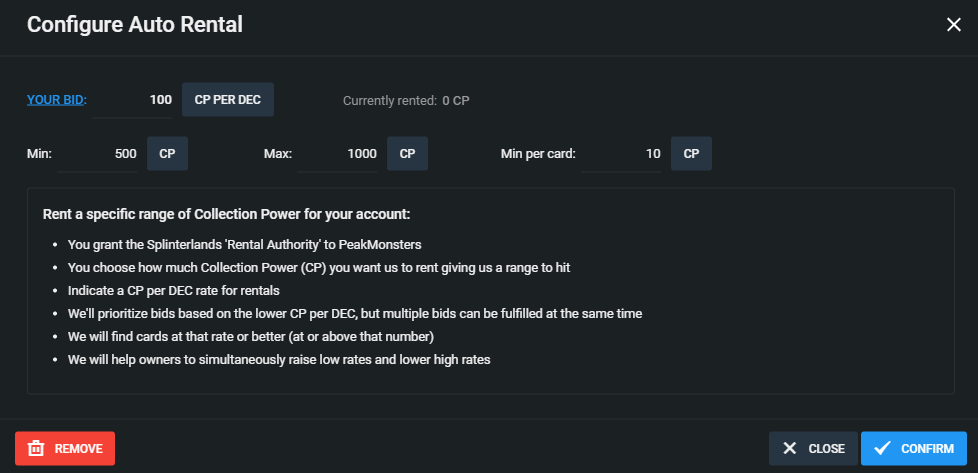Screen dimensions: 978x473
Task: Click the trash can icon on Remove
Action: pos(36,449)
